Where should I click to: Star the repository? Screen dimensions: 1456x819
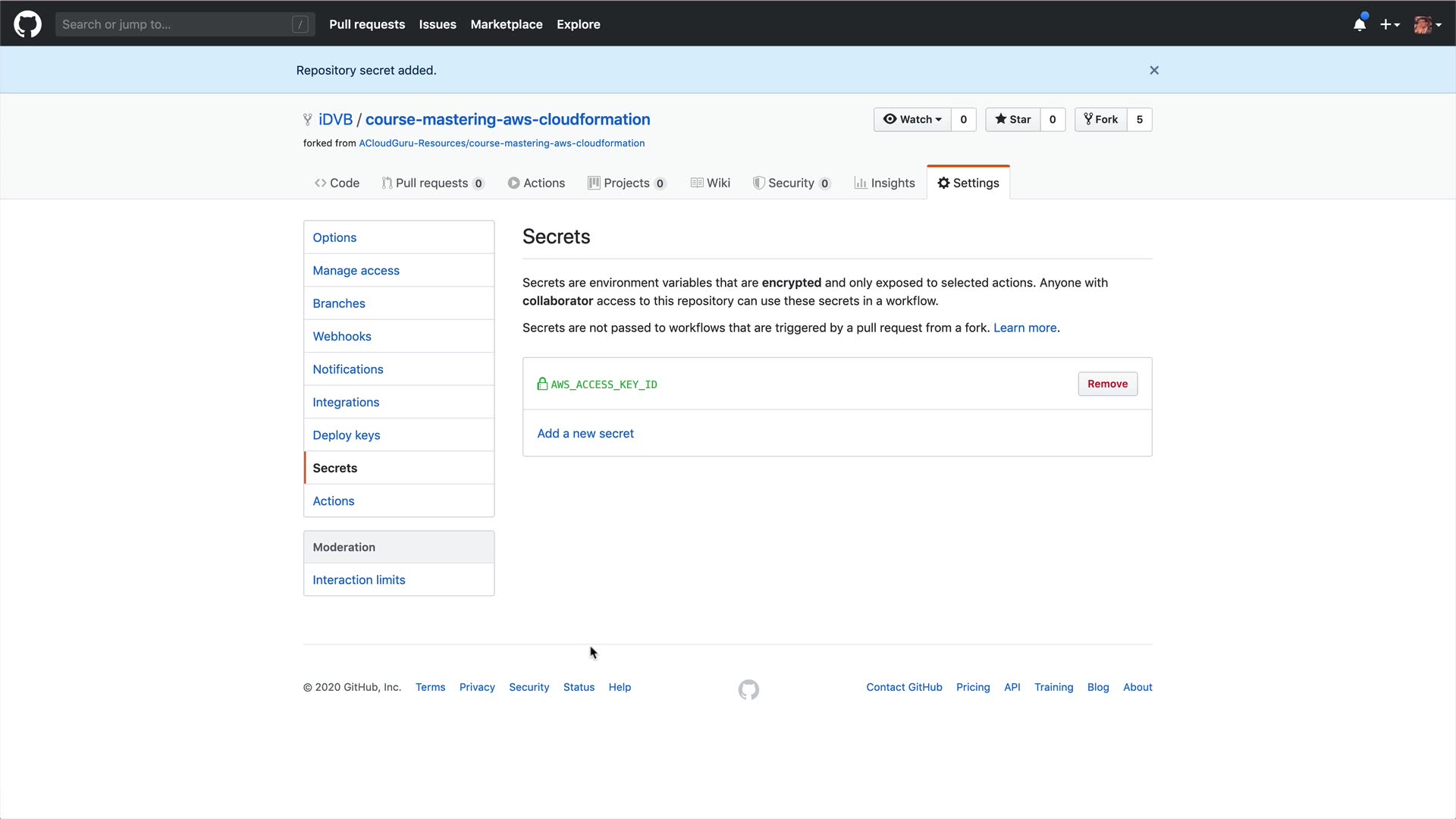(1013, 120)
